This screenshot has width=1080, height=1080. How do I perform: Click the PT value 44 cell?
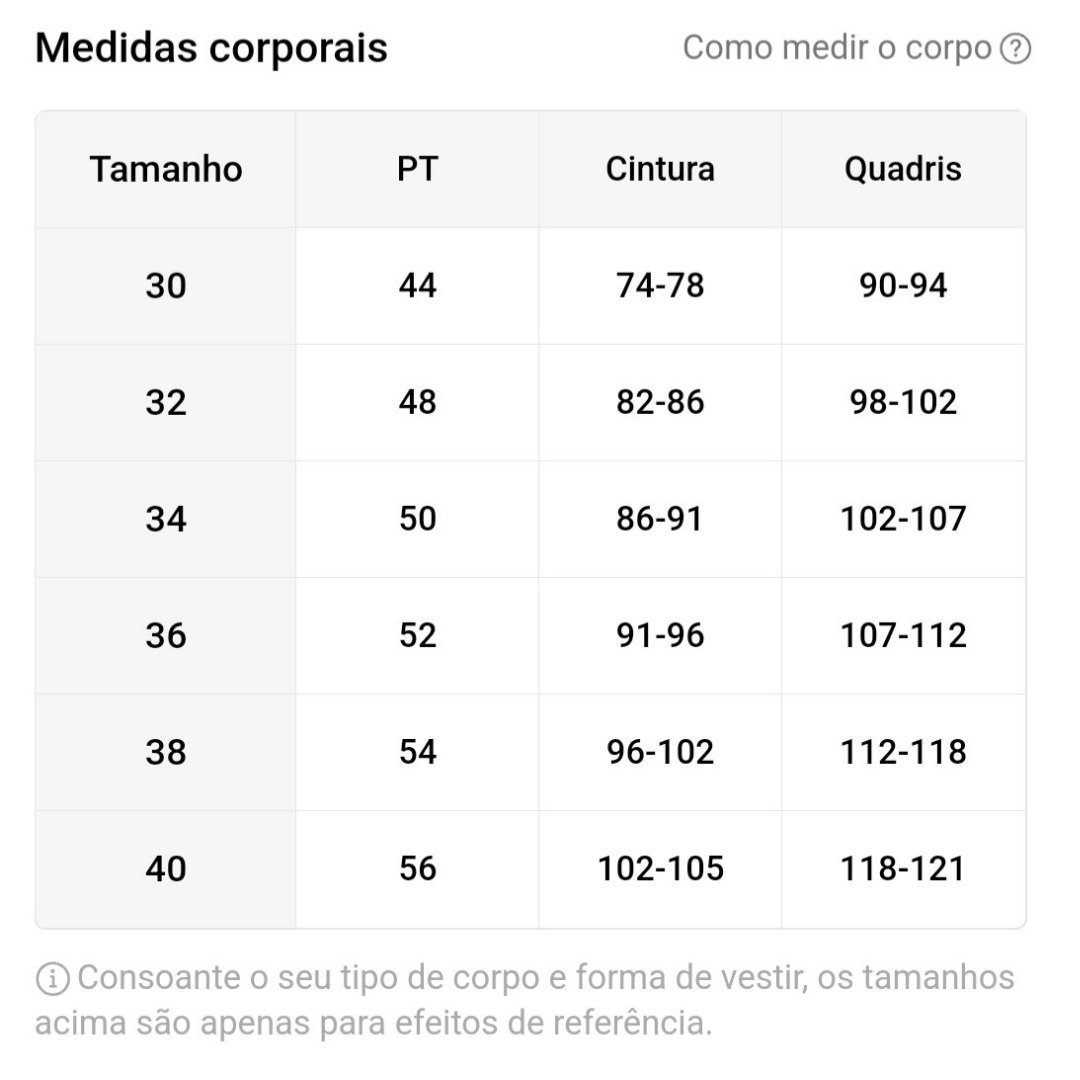[417, 286]
